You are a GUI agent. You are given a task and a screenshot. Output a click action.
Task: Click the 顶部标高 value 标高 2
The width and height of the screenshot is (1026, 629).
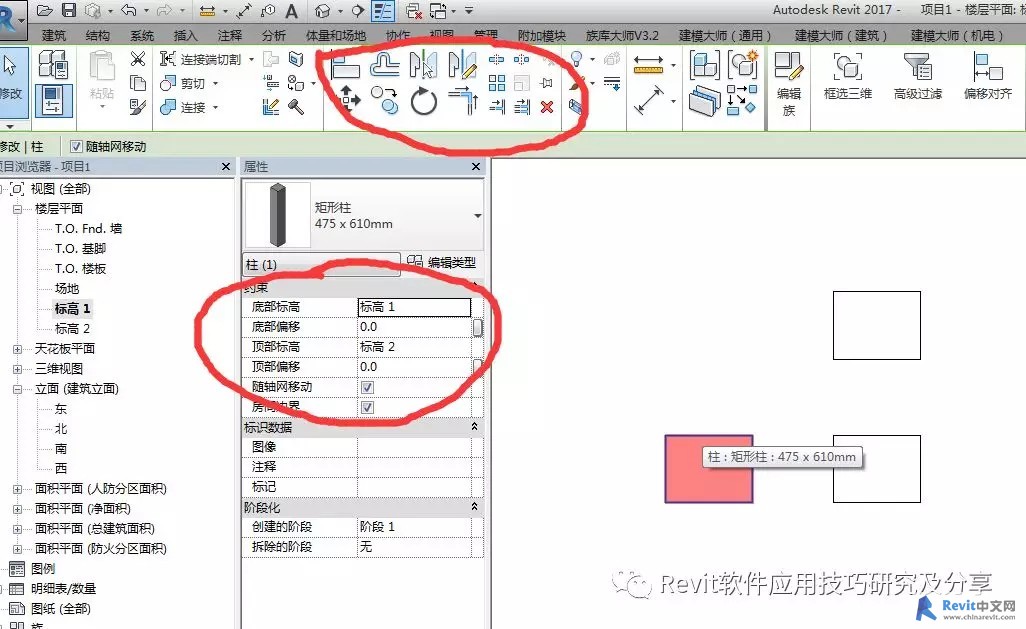coord(414,347)
